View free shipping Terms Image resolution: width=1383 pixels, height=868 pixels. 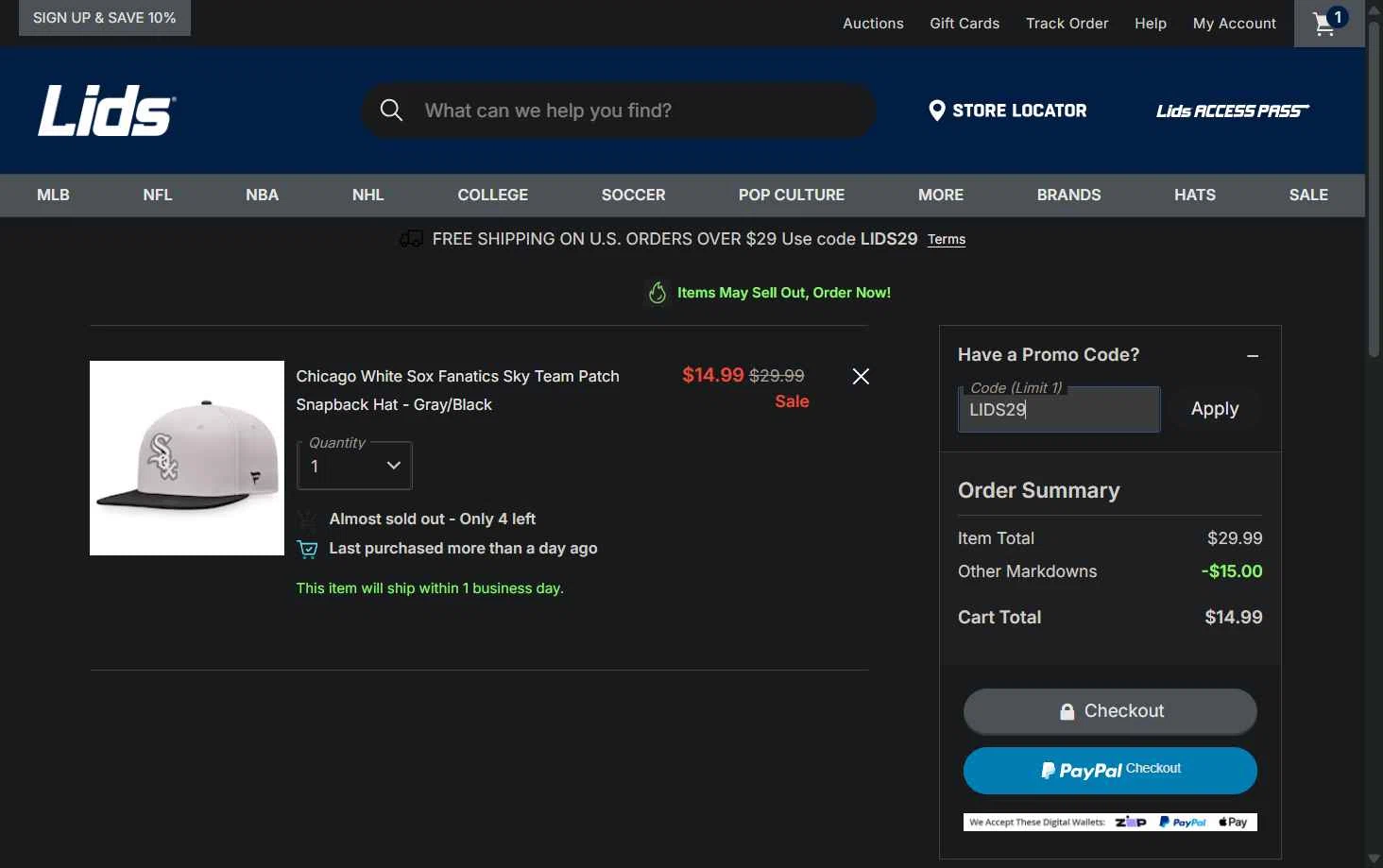(x=947, y=240)
